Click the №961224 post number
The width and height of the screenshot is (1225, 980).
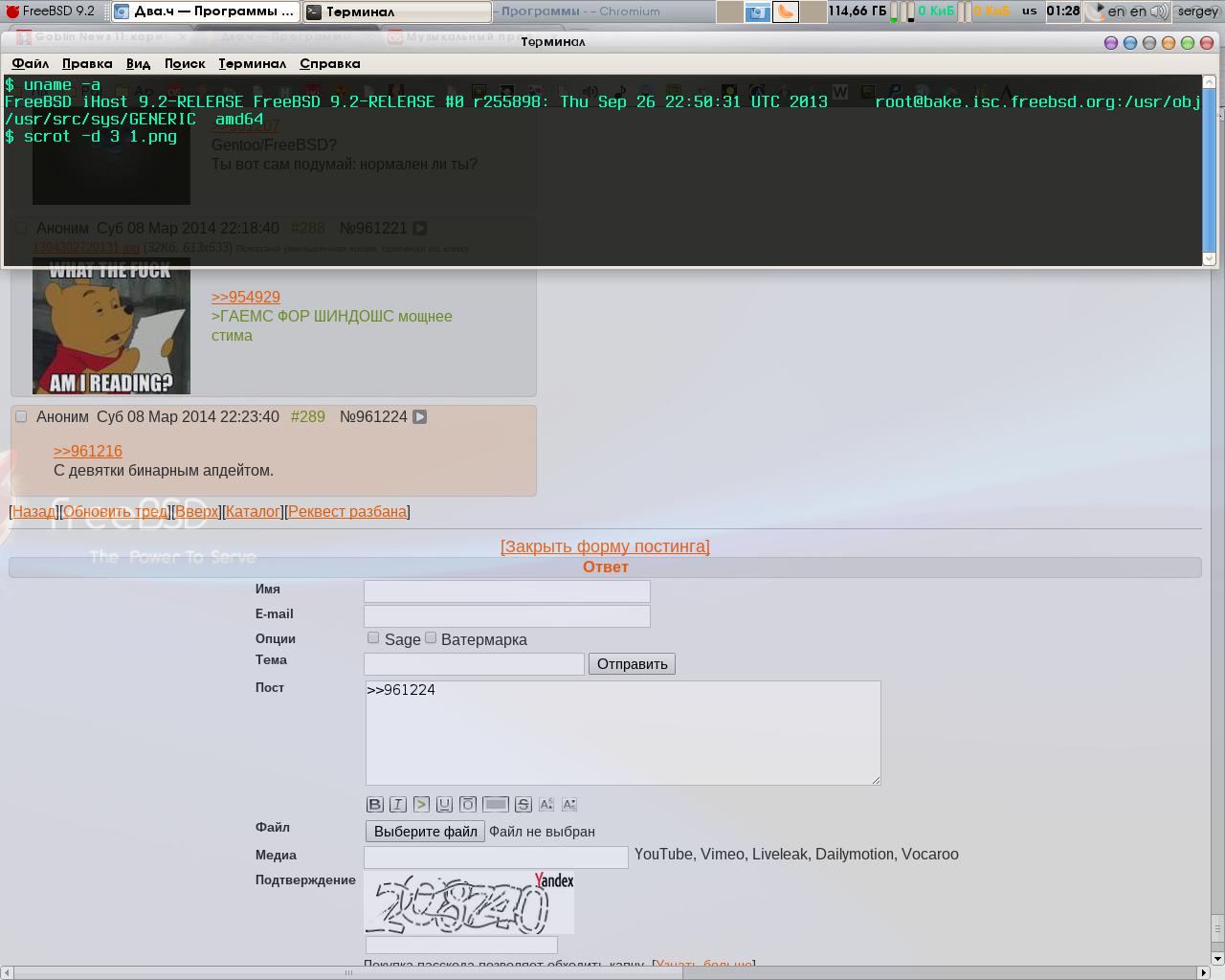click(373, 417)
